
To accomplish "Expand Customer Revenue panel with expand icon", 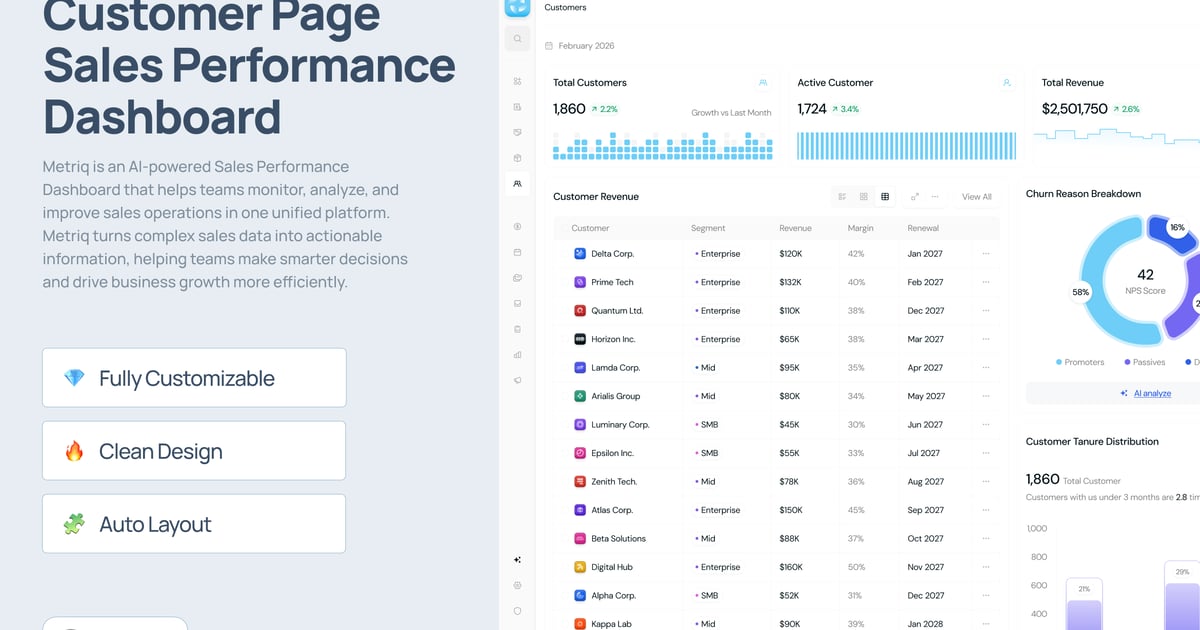I will point(914,197).
